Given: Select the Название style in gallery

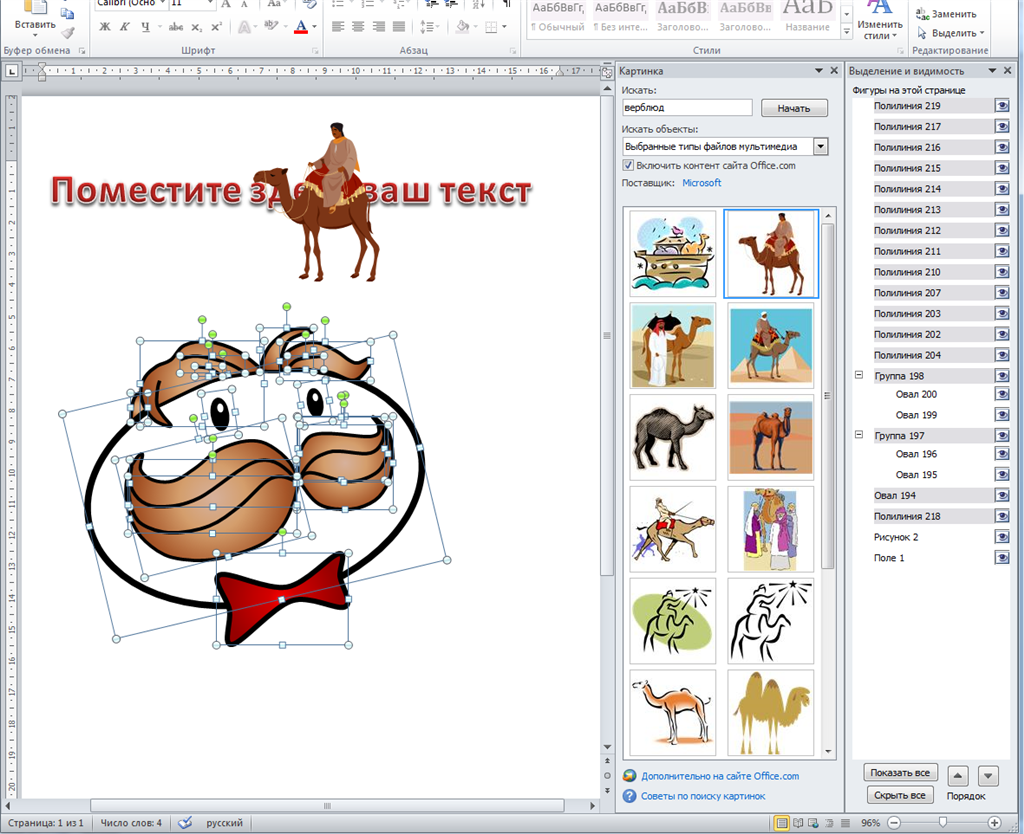Looking at the screenshot, I should tap(807, 16).
